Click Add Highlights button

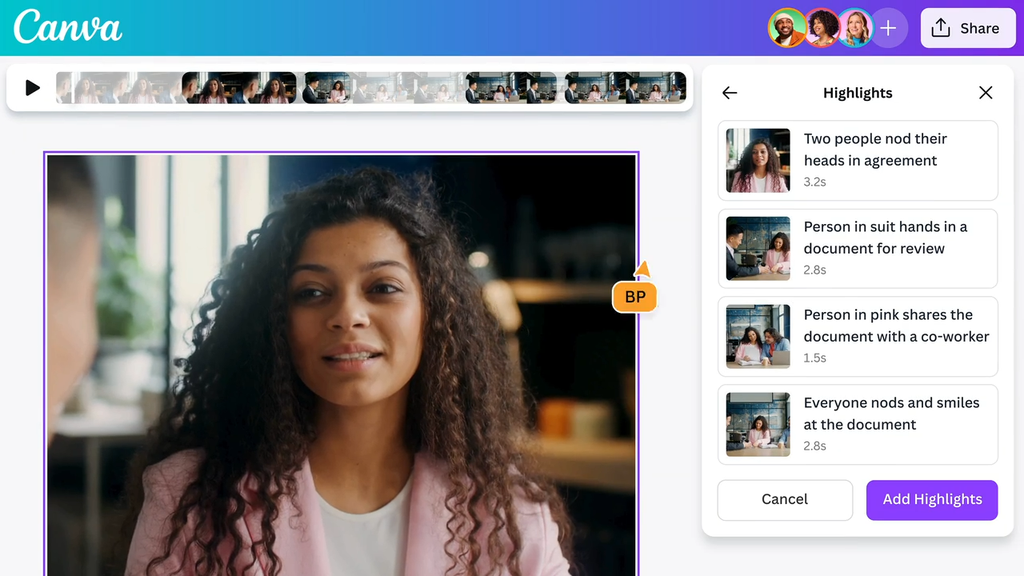932,500
